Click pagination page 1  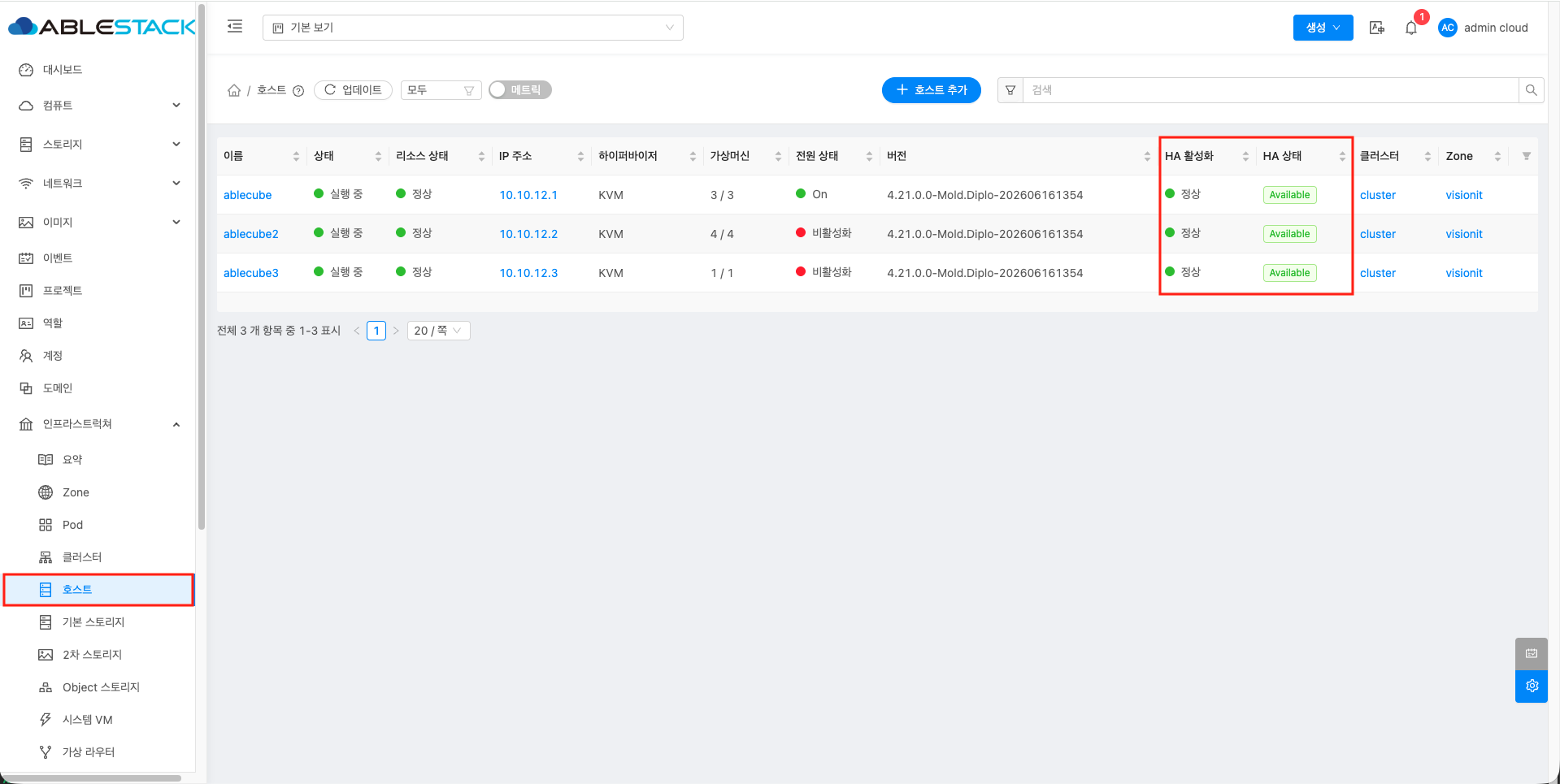[376, 331]
